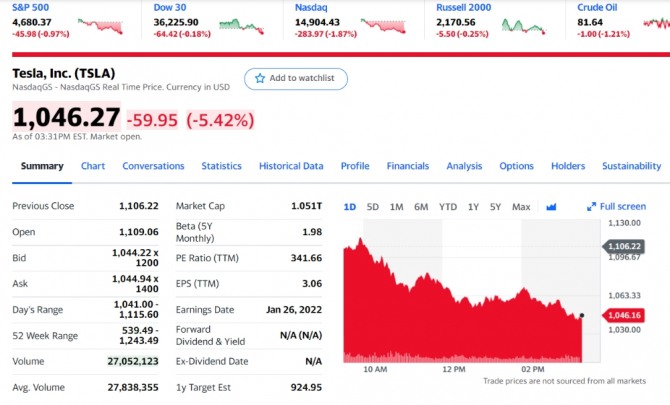The image size is (670, 405).
Task: Switch chart range to 1M
Action: pos(396,207)
